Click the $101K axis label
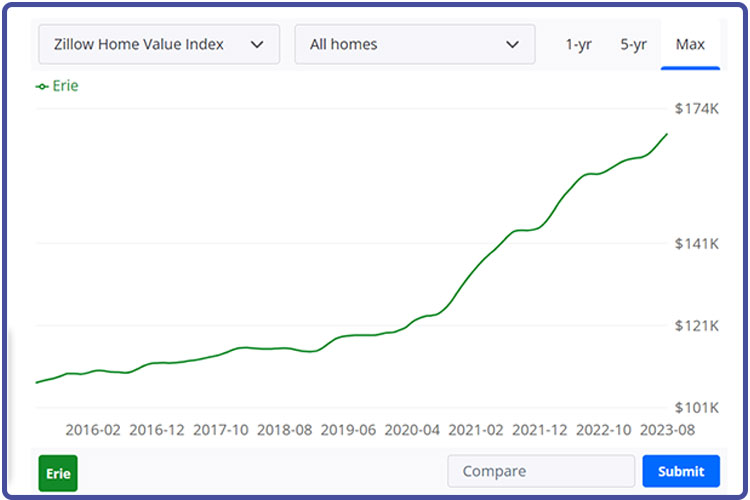This screenshot has width=750, height=500. pyautogui.click(x=696, y=407)
